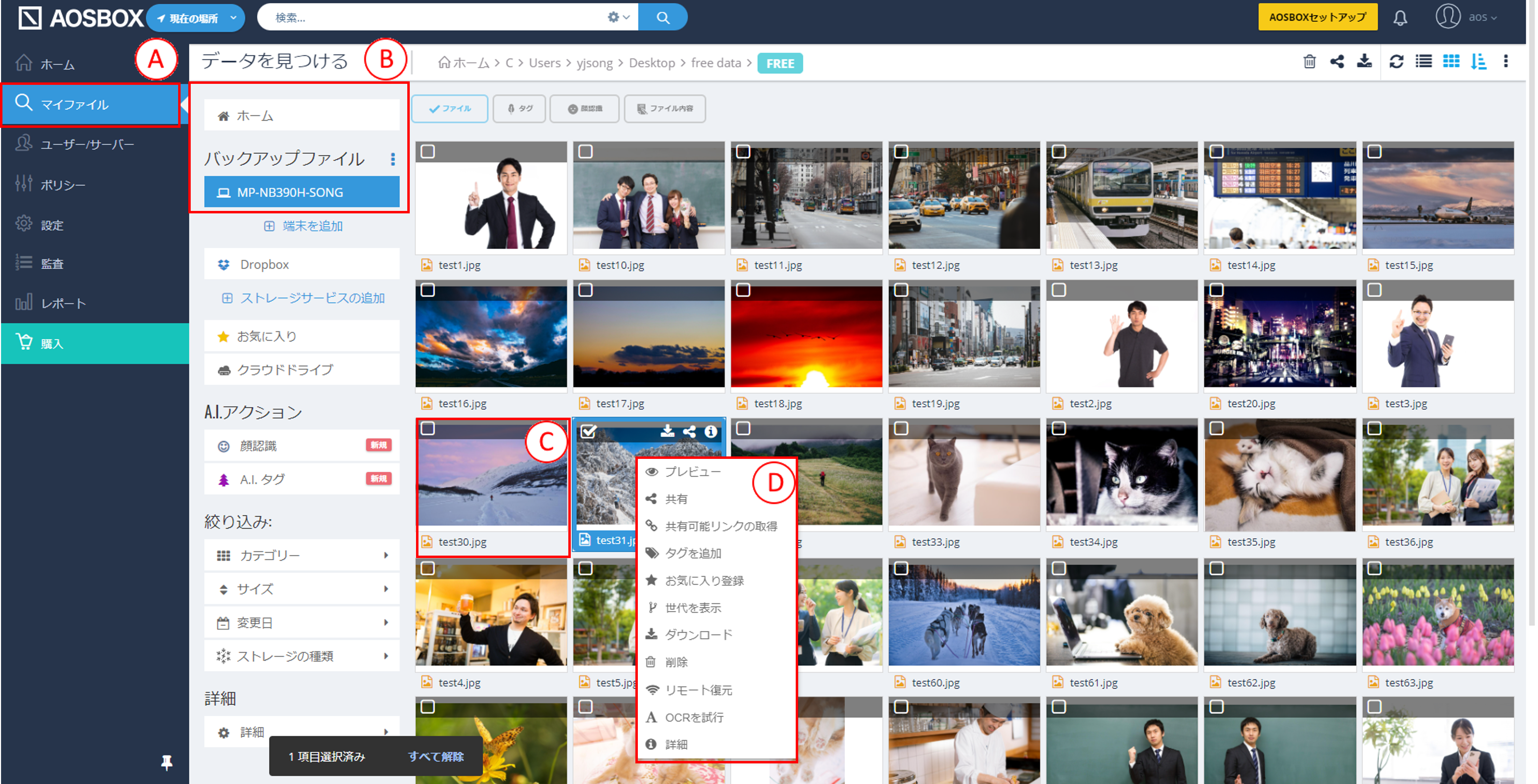The image size is (1538, 784).
Task: Click the blue search magnifier button
Action: (x=662, y=17)
